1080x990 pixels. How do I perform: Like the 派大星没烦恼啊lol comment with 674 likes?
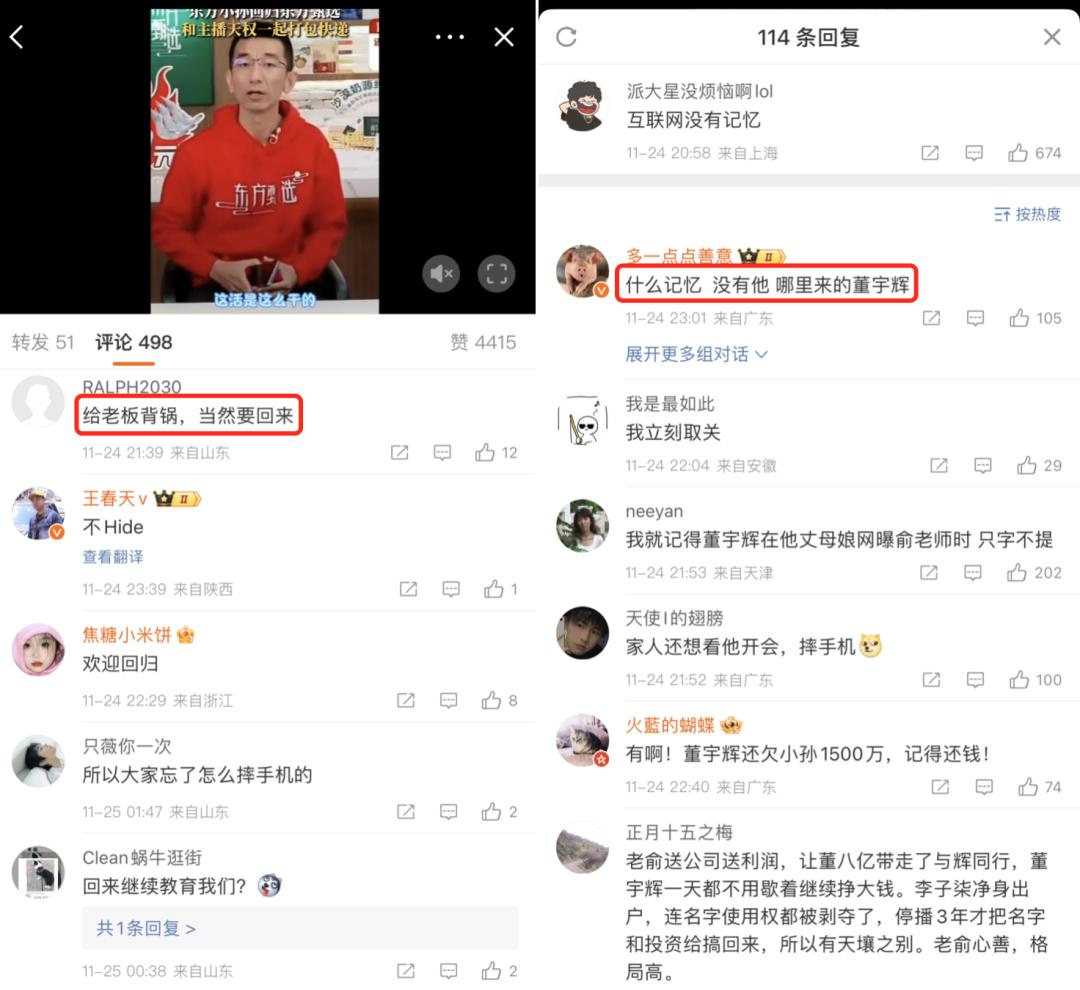click(x=1034, y=153)
